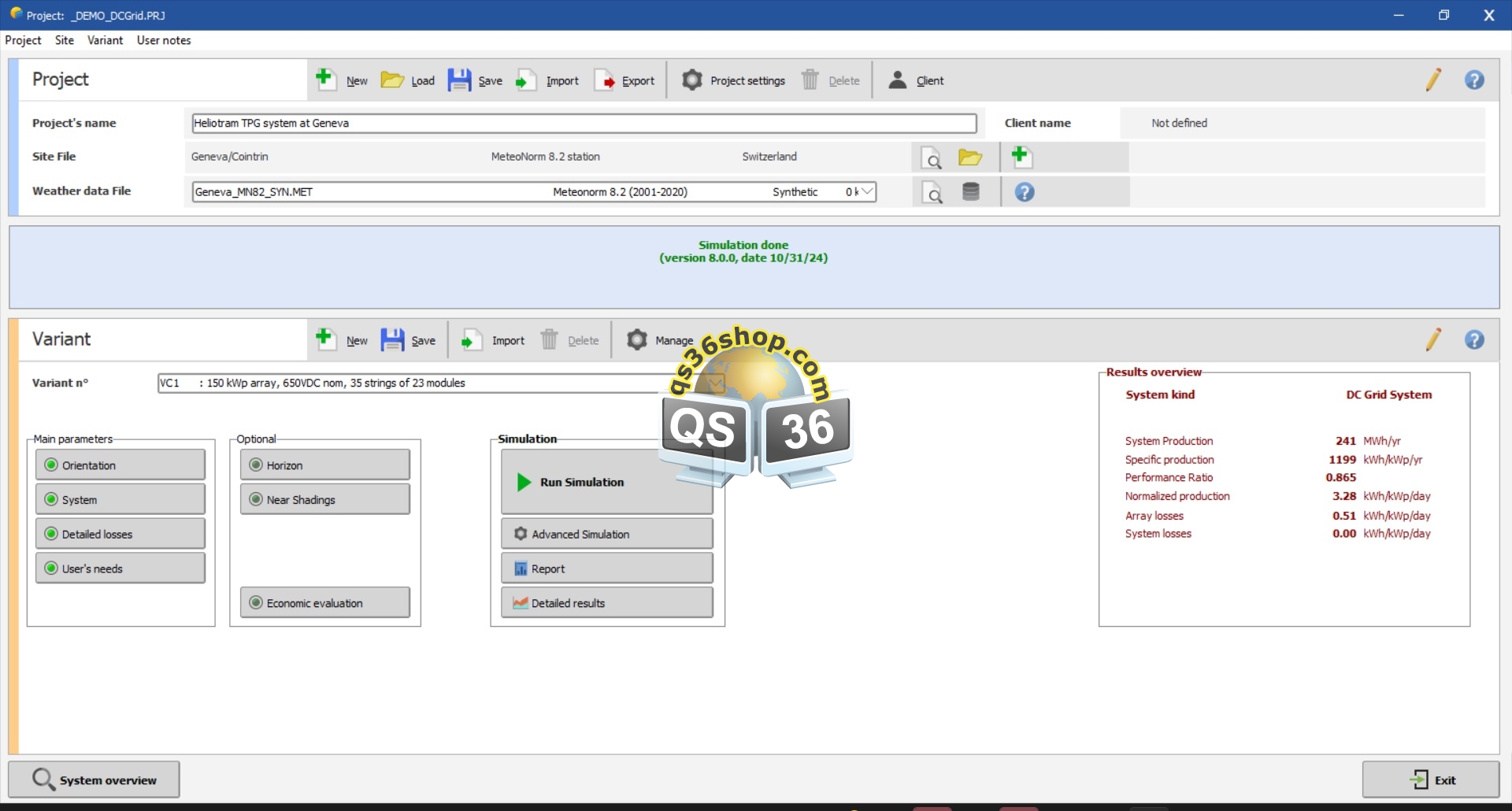The height and width of the screenshot is (811, 1512).
Task: Open help for the Project panel
Action: (x=1474, y=80)
